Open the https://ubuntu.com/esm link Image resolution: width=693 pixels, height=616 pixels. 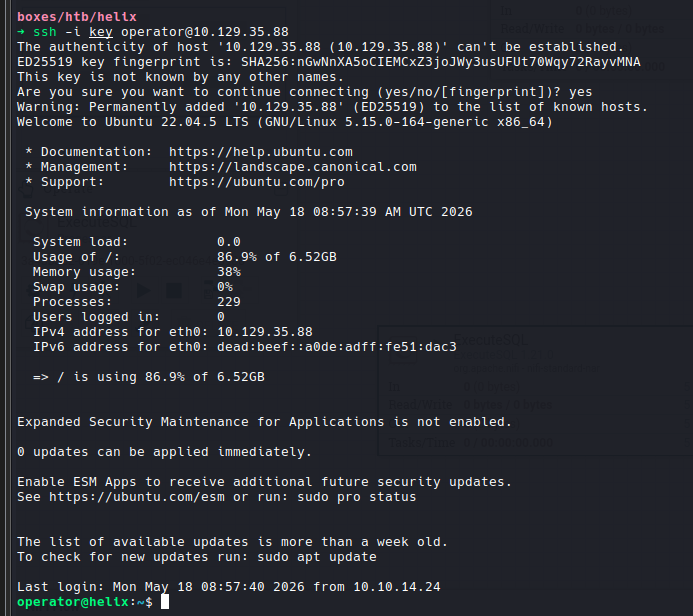[137, 497]
